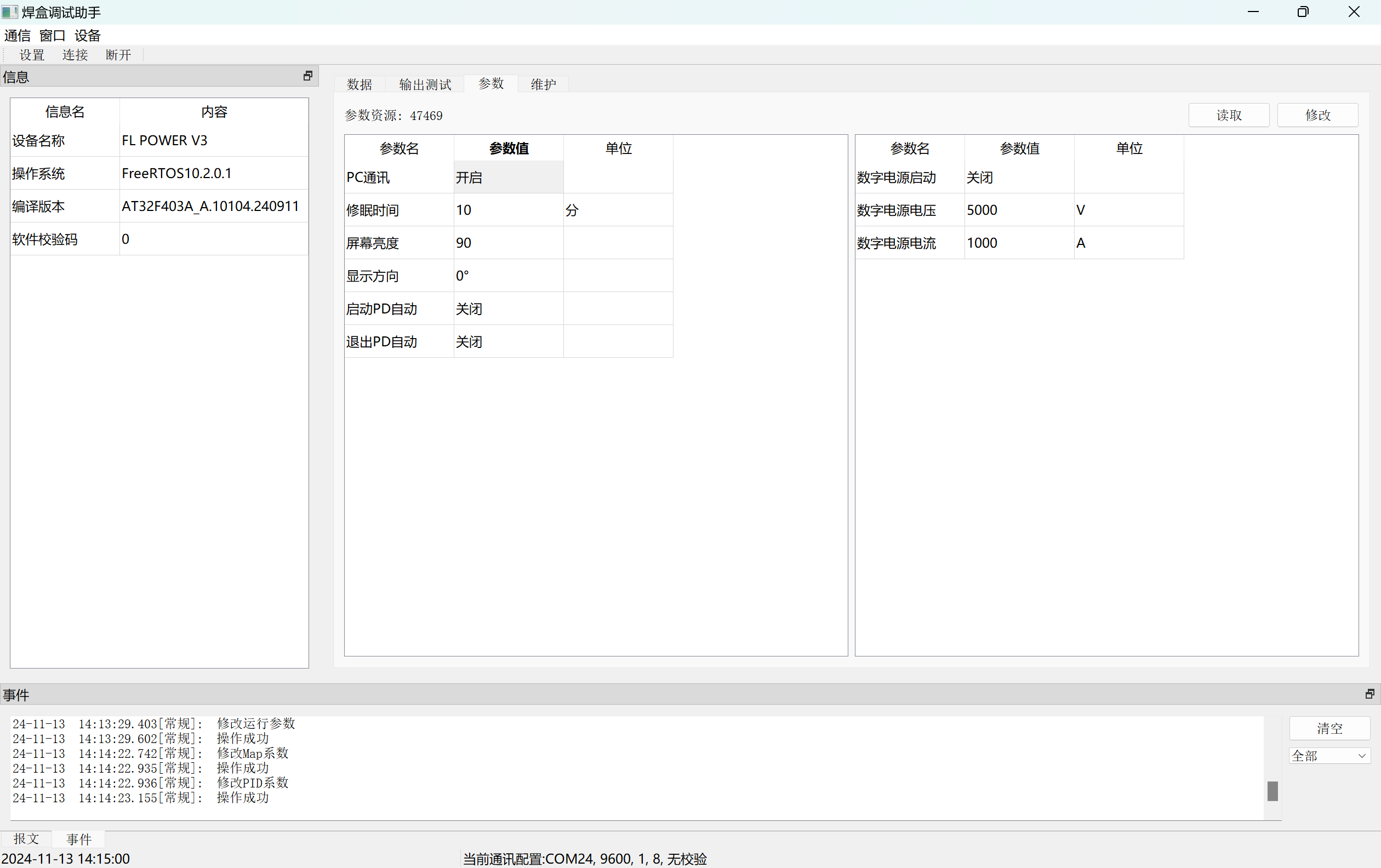Select the 数字电源电压 value cell 5000
1381x868 pixels.
(x=1020, y=210)
